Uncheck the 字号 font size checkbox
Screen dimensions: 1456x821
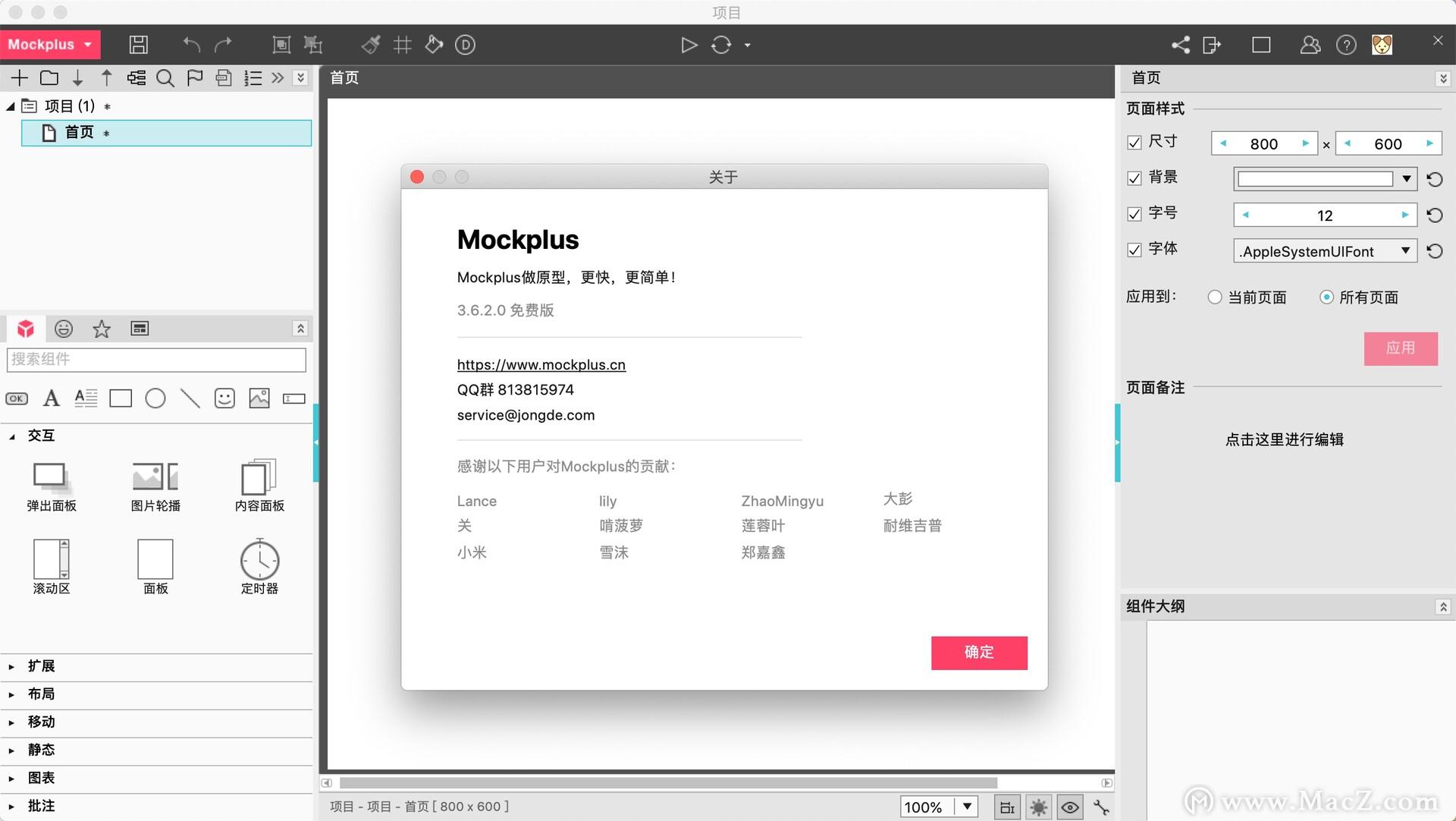pyautogui.click(x=1134, y=213)
